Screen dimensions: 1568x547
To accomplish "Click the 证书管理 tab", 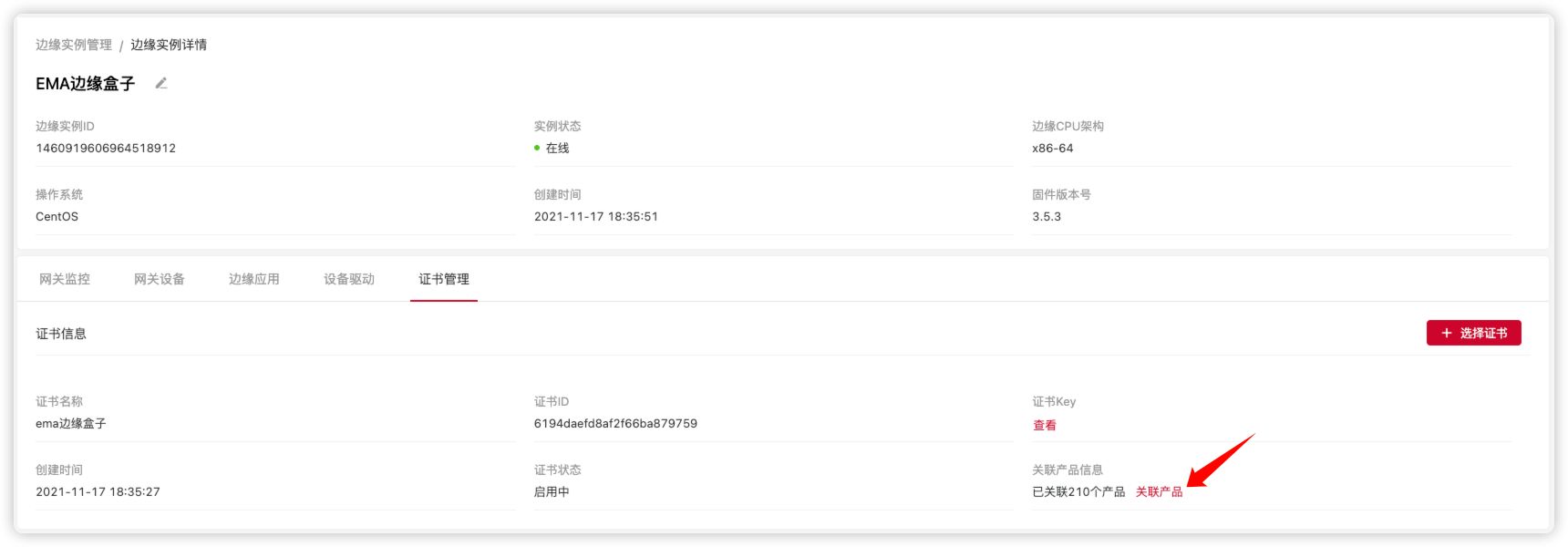I will 444,279.
